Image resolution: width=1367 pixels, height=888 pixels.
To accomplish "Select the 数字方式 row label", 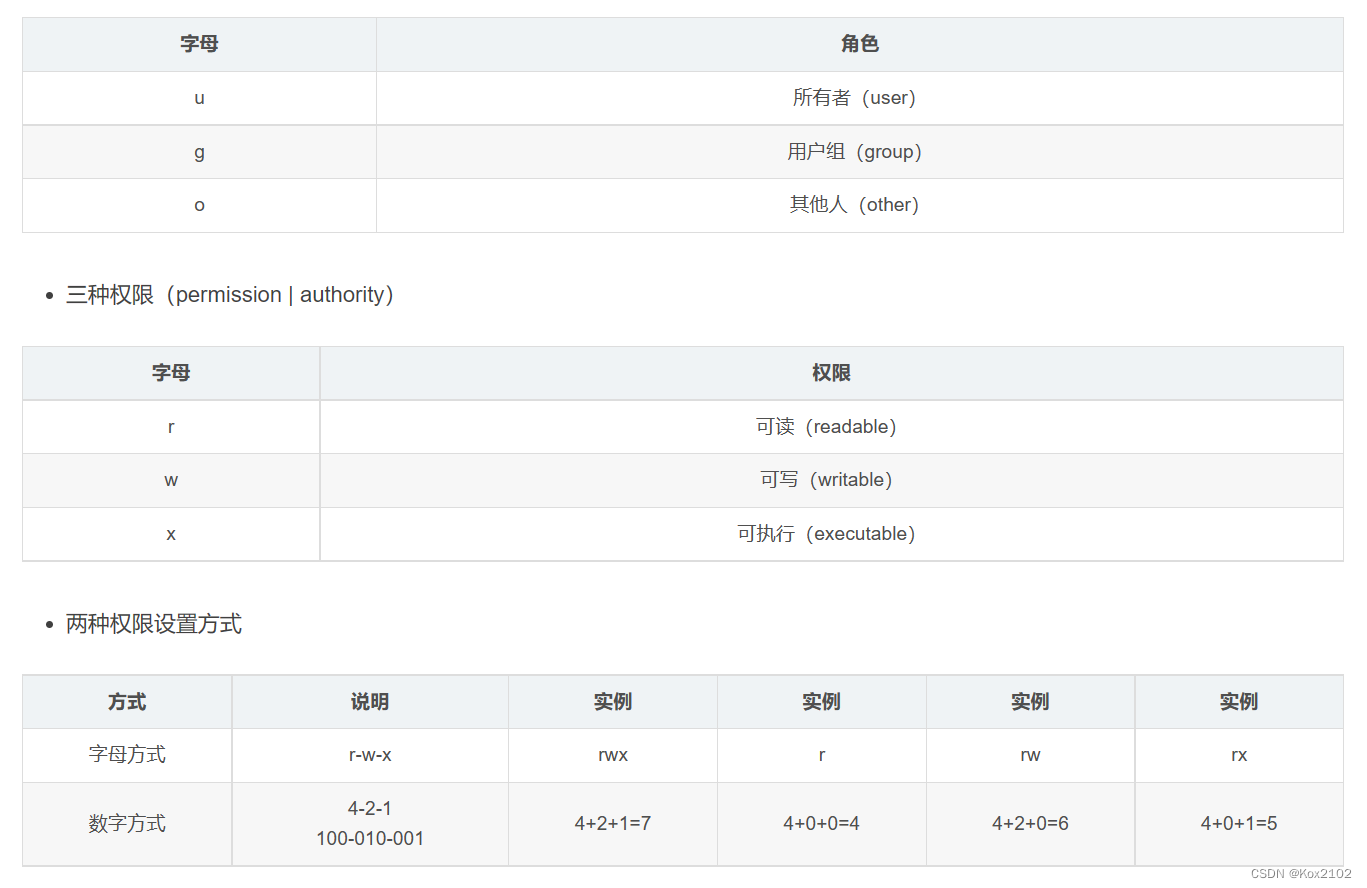I will (x=127, y=824).
